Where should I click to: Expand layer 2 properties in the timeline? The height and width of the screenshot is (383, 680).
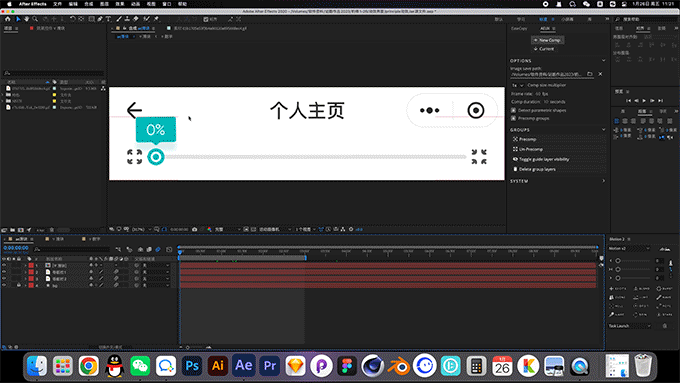tap(25, 272)
